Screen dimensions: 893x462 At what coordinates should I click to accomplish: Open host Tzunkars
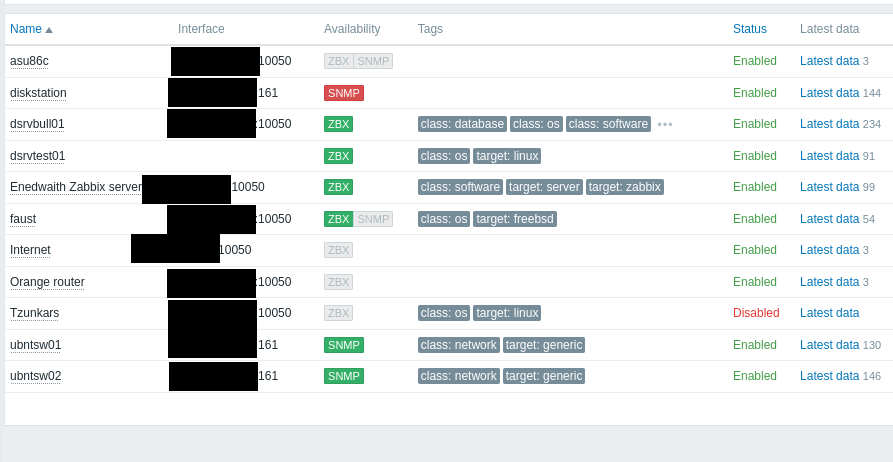(x=35, y=313)
